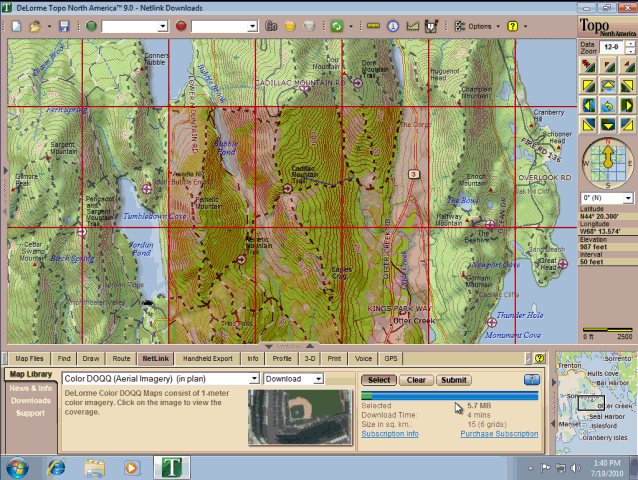638x480 pixels.
Task: Open the elevation profile chart tool
Action: coord(412,26)
